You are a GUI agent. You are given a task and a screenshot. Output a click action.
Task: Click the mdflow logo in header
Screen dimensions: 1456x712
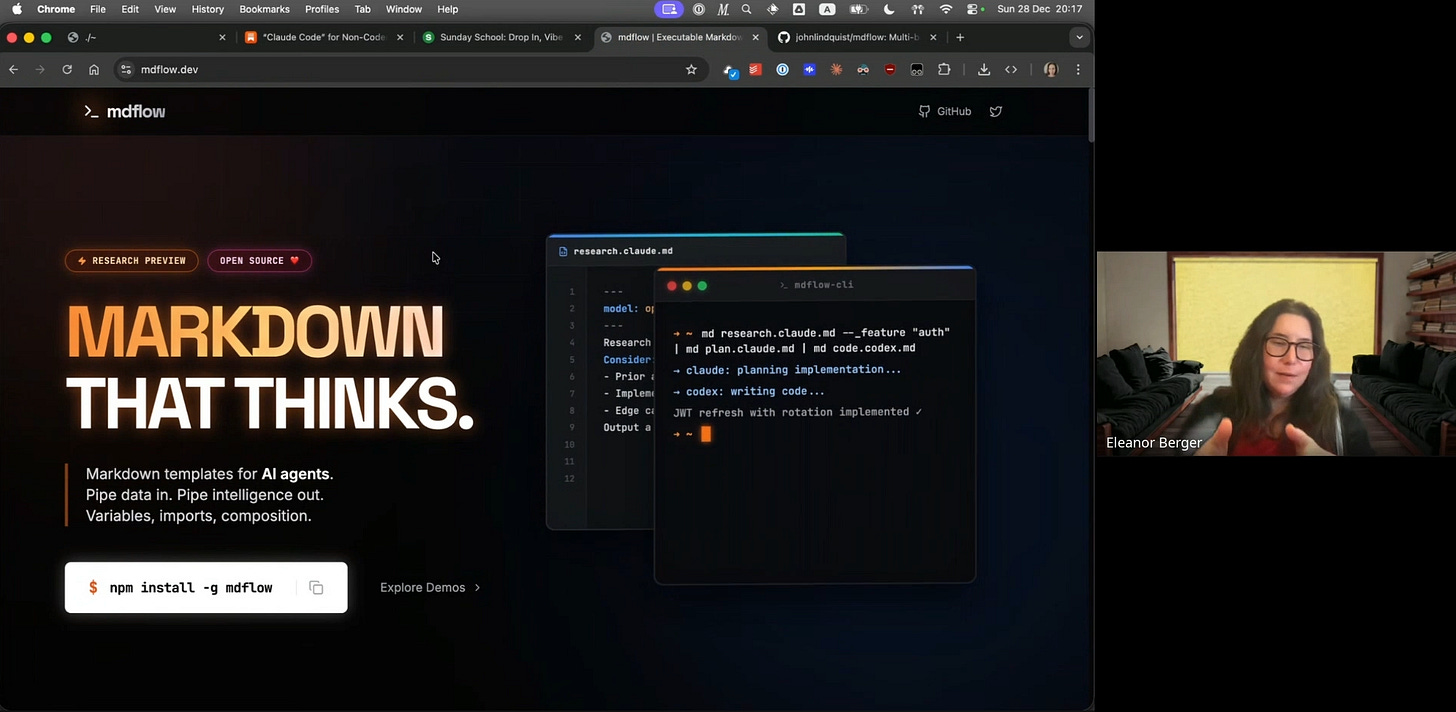[x=125, y=112]
